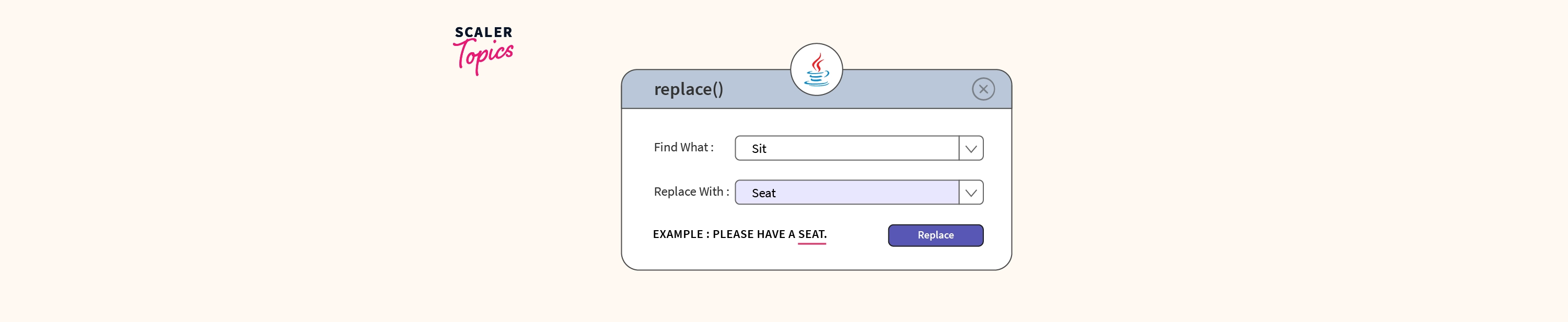Click the replace() dialog title
This screenshot has width=1568, height=322.
(689, 89)
